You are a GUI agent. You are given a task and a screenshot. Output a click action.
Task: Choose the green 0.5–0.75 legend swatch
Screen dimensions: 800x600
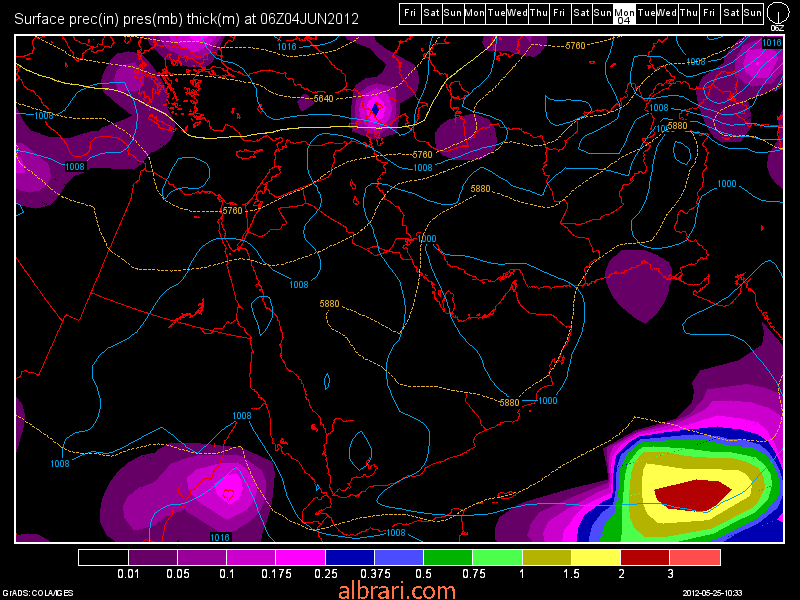point(448,557)
